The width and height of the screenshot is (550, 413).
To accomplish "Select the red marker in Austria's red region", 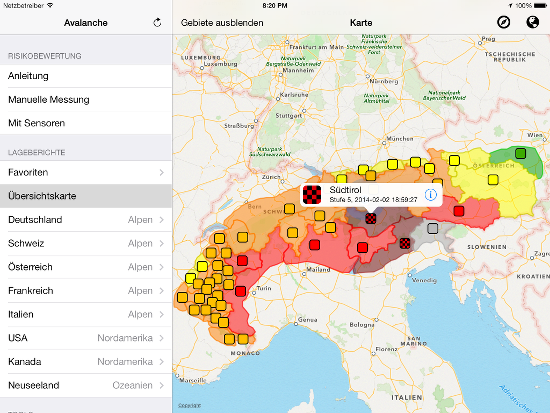I will [x=459, y=211].
